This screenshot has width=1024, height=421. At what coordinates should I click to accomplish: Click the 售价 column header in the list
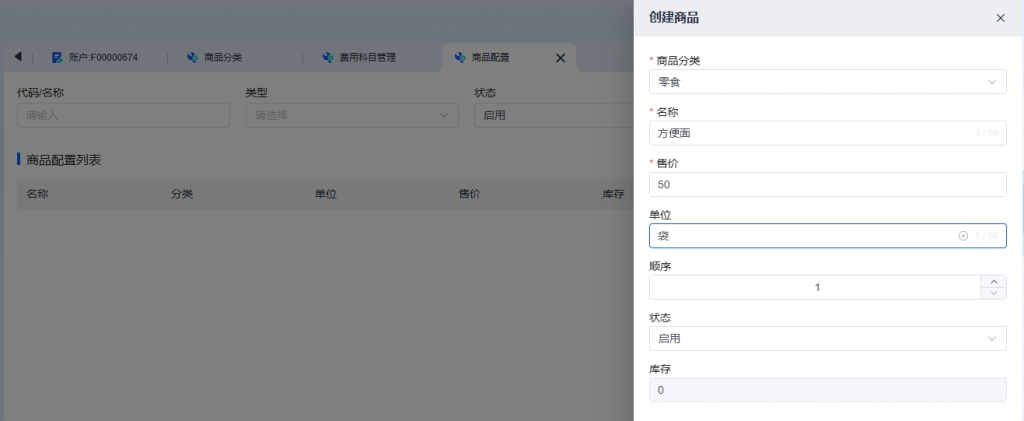469,194
